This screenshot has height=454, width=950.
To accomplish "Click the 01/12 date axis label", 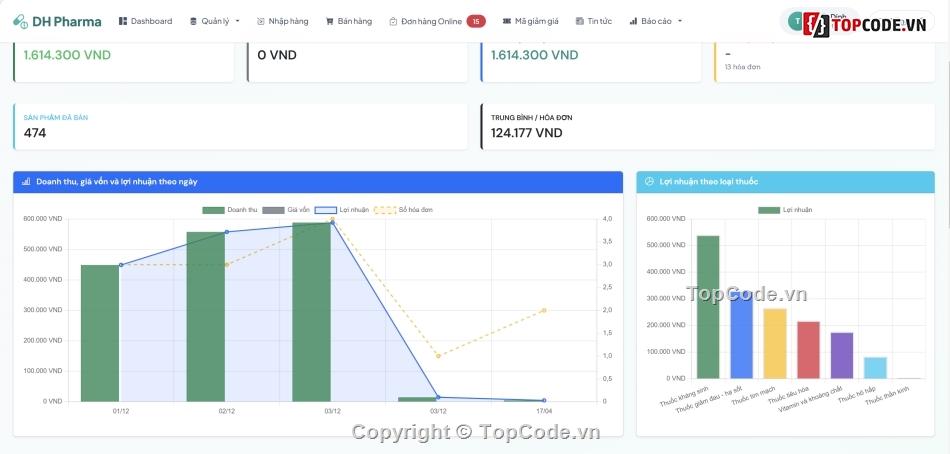I will point(121,411).
